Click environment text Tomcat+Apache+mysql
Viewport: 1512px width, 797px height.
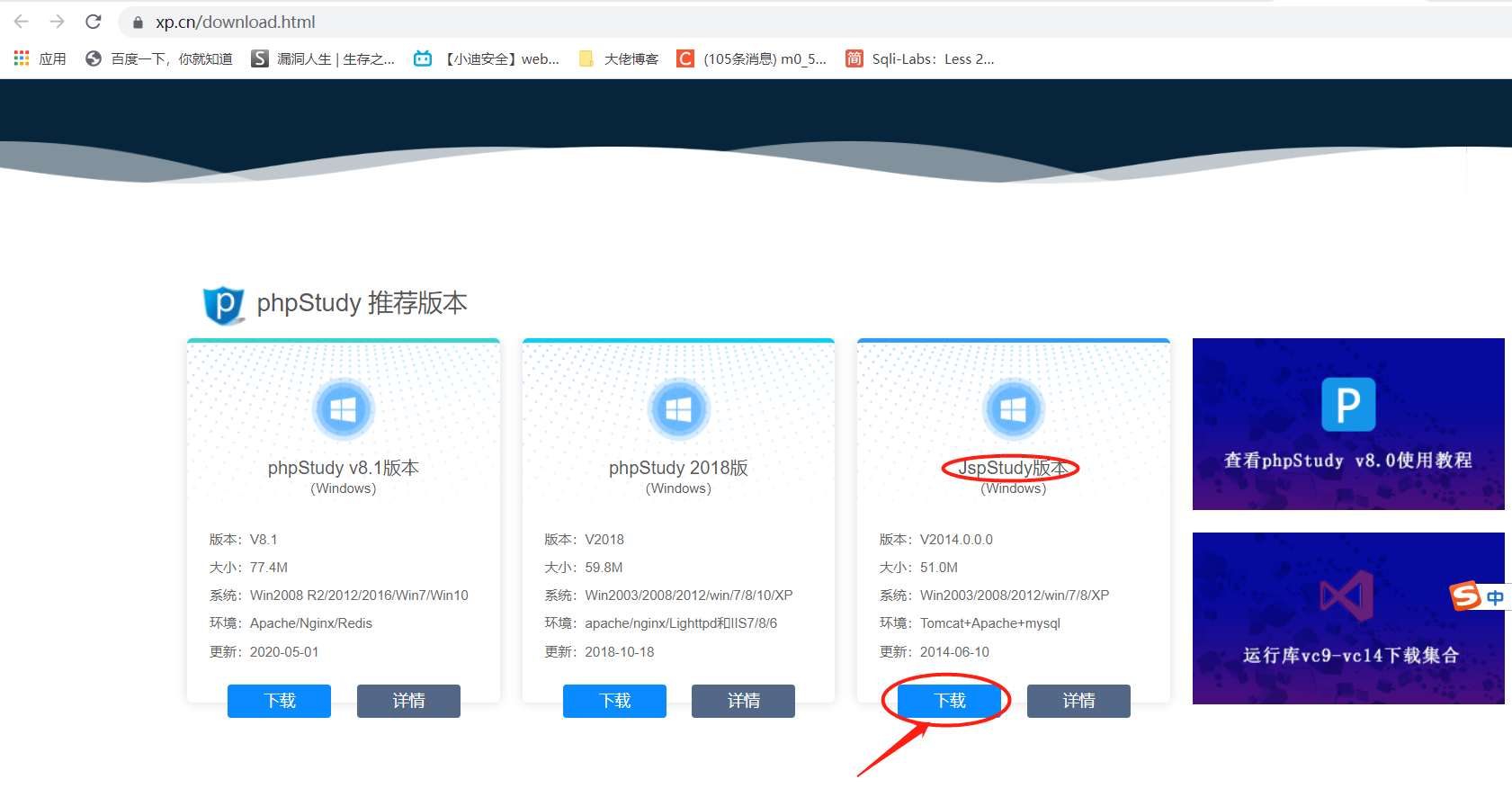coord(990,623)
